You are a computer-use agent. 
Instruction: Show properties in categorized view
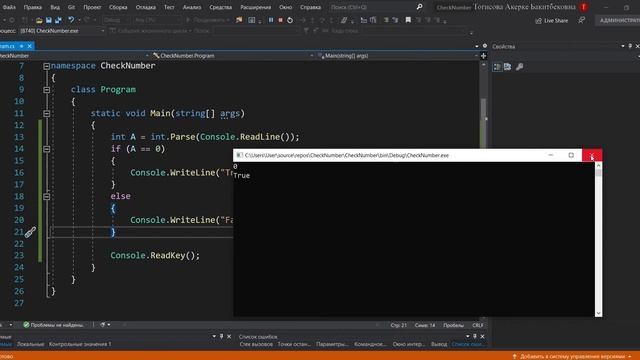pyautogui.click(x=497, y=67)
